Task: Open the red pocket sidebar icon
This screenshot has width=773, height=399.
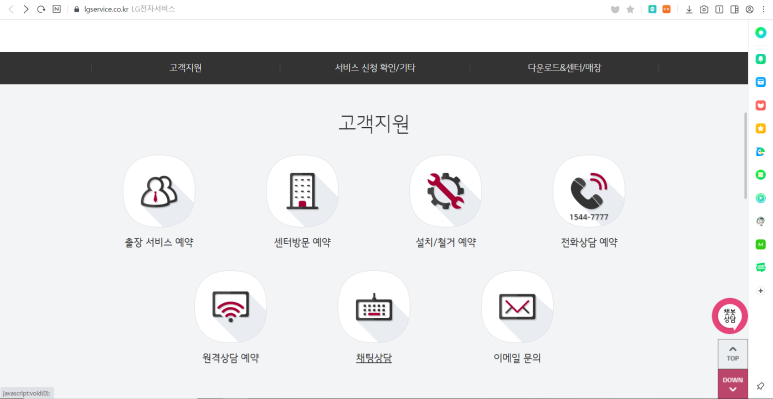Action: click(761, 105)
